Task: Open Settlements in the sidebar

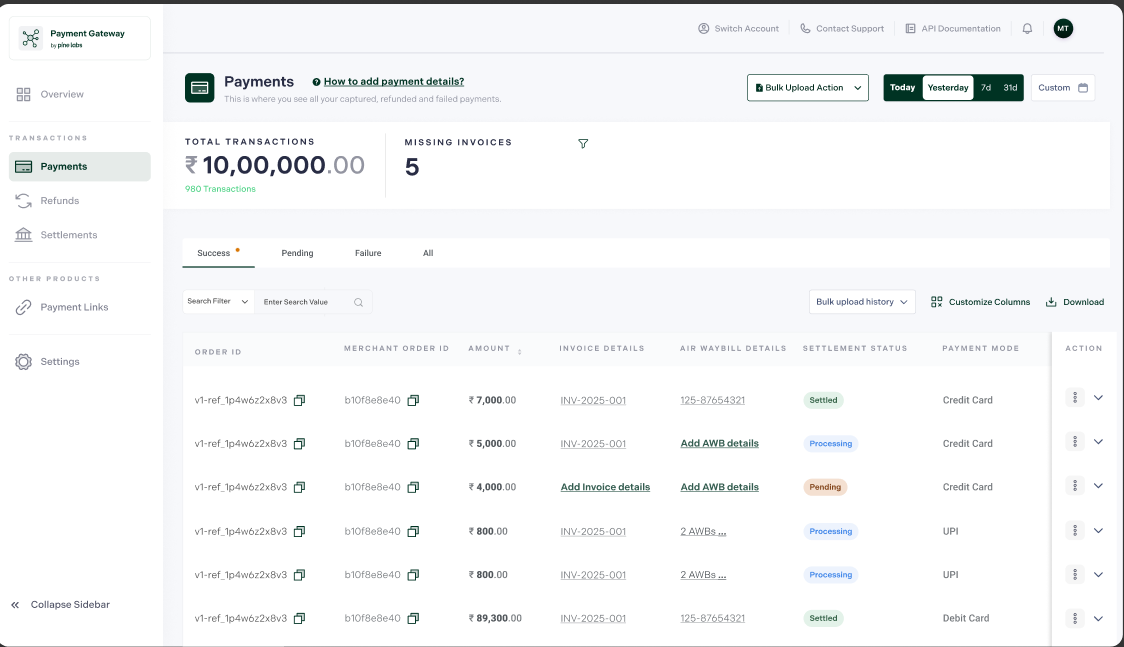Action: 80,235
